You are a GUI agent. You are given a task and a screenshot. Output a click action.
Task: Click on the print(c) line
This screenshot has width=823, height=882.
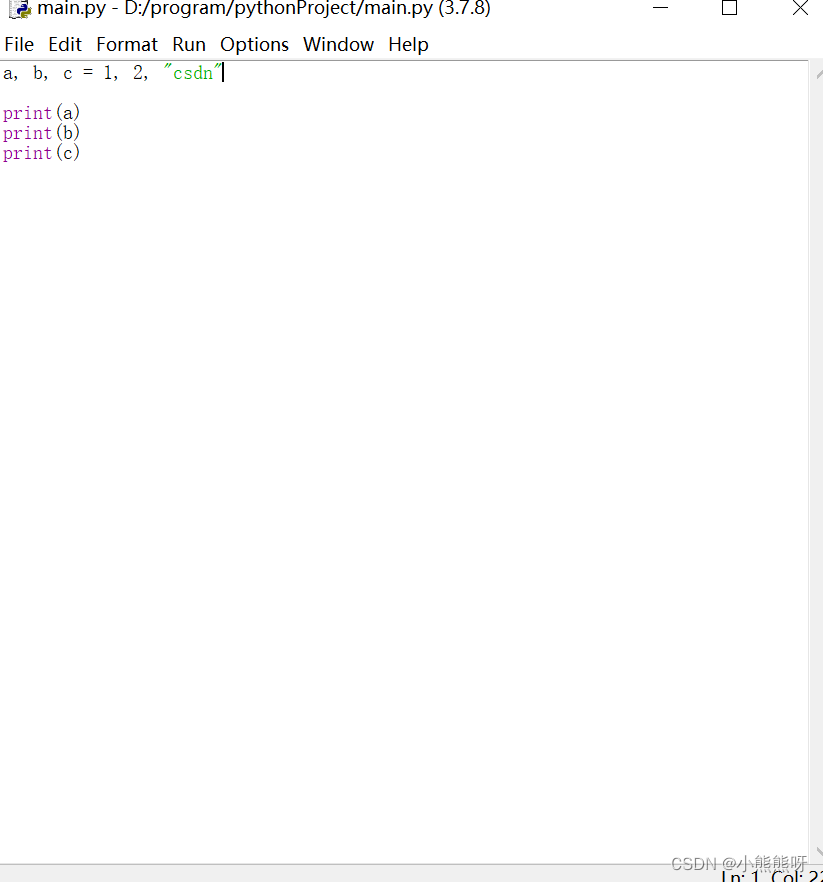pos(41,152)
